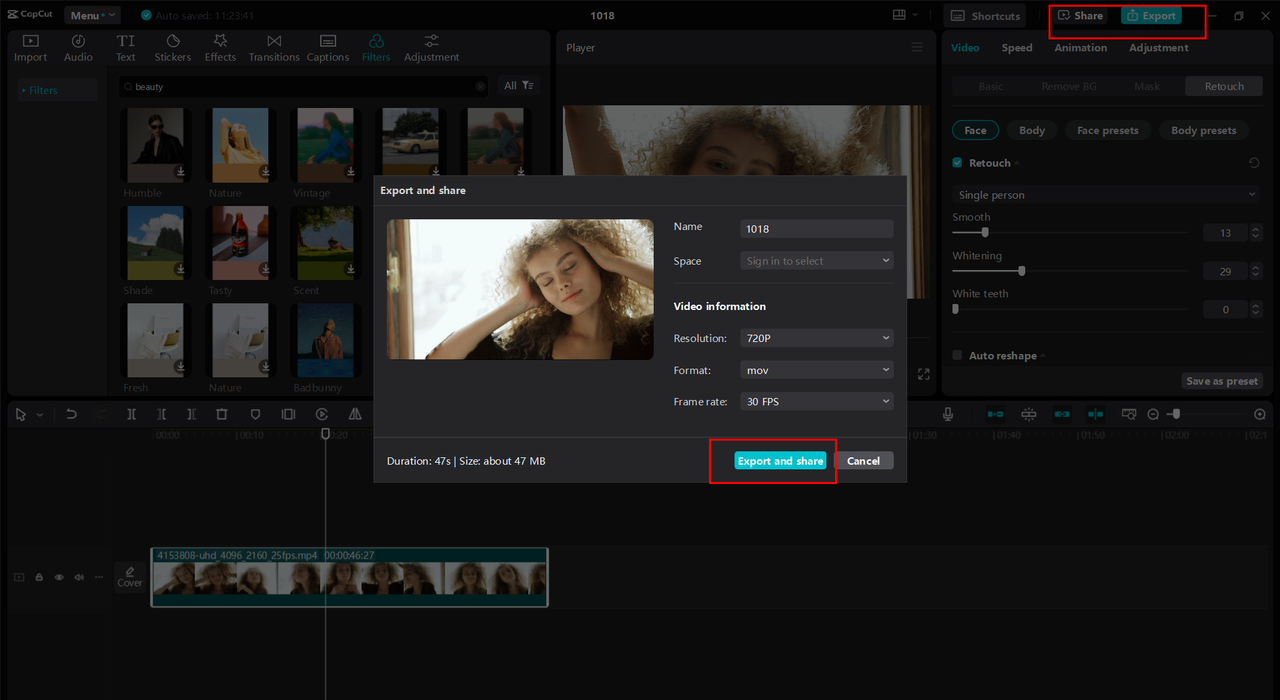This screenshot has height=700, width=1280.
Task: Click the Share button in title bar
Action: [1080, 16]
